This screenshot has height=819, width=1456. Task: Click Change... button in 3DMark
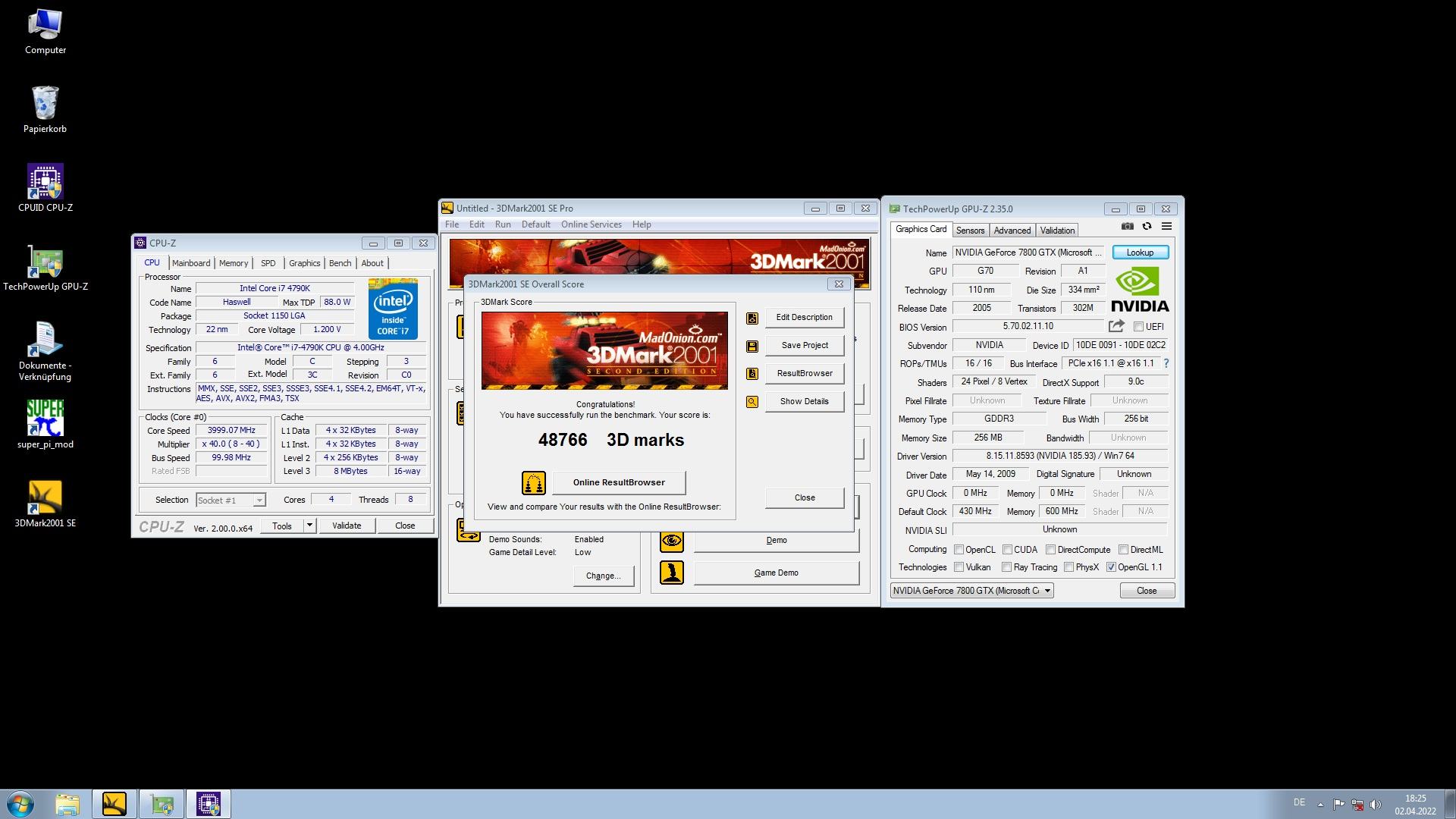click(x=604, y=576)
